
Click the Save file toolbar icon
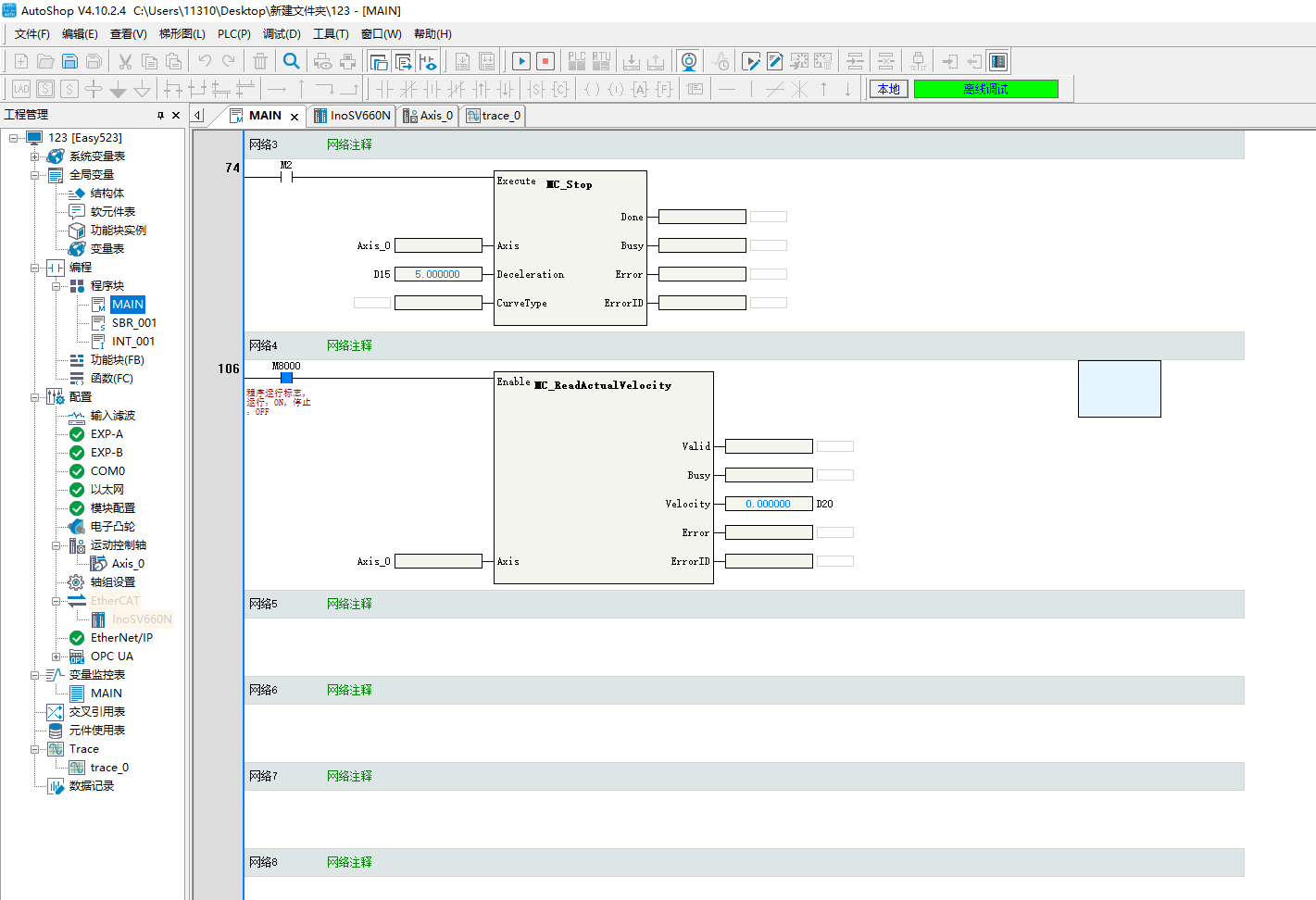pyautogui.click(x=69, y=62)
